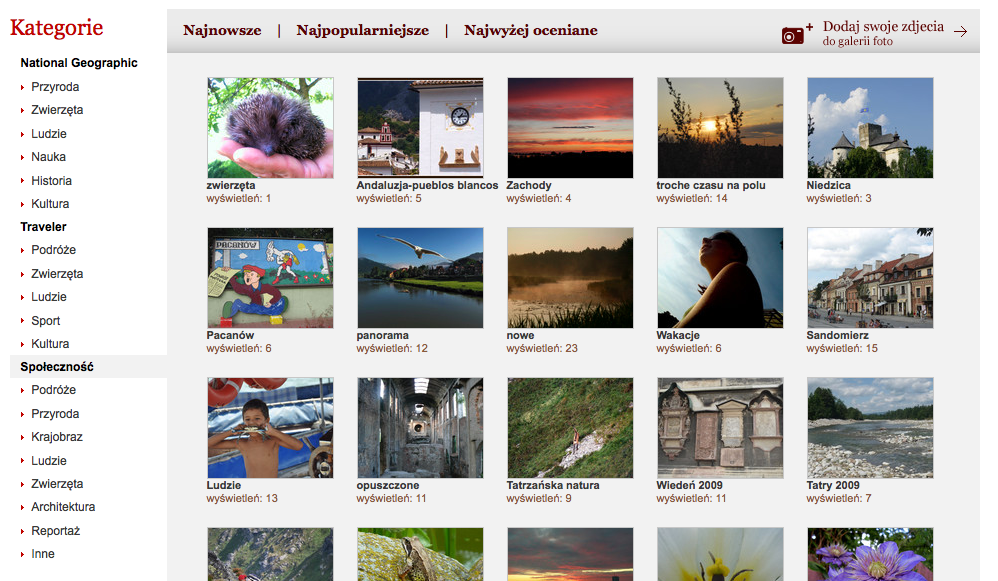Open the 'Wakacje' photo thumbnail
Viewport: 998px width, 581px height.
click(x=720, y=277)
